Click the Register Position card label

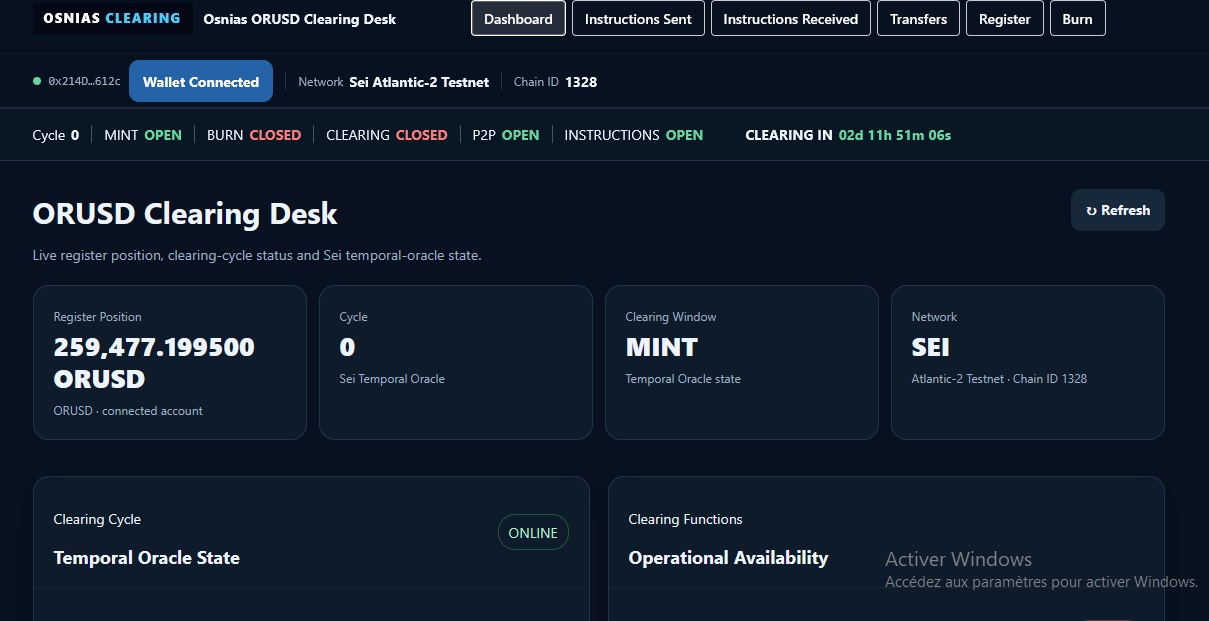(x=97, y=317)
